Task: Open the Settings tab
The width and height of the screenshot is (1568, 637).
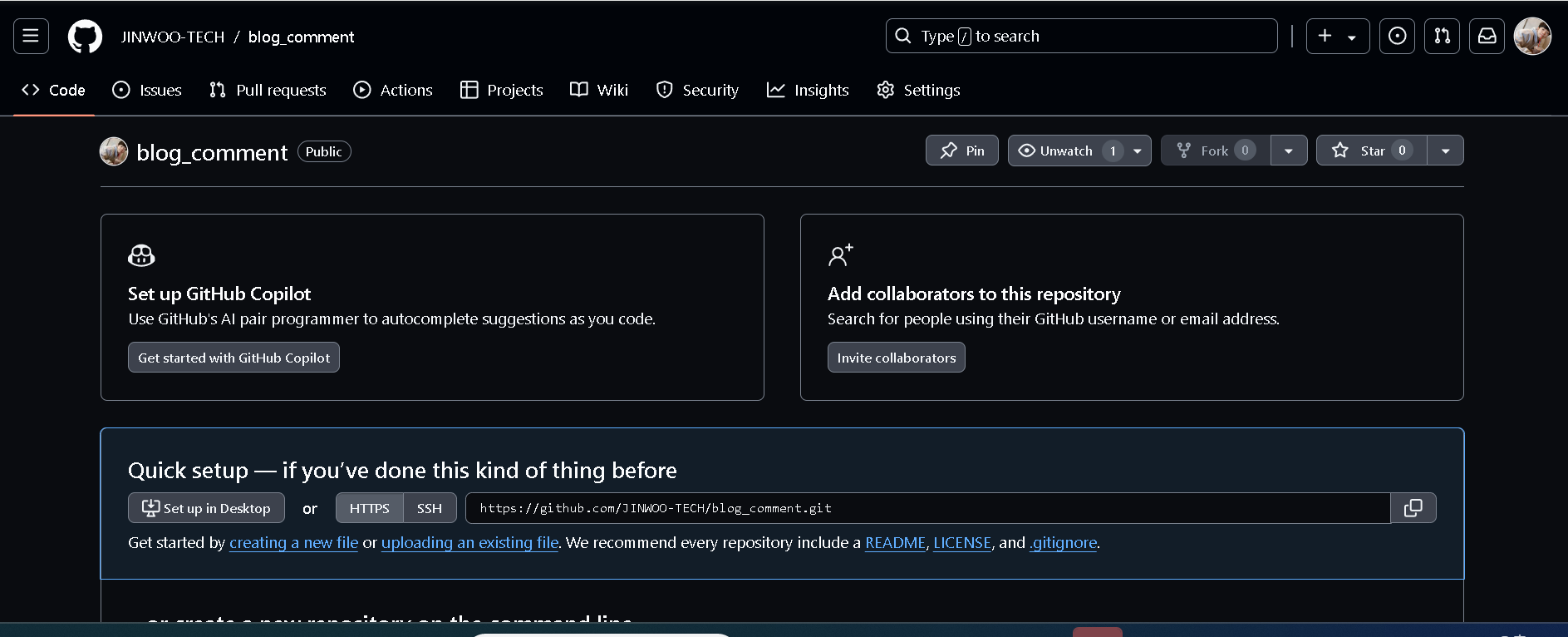Action: (x=918, y=90)
